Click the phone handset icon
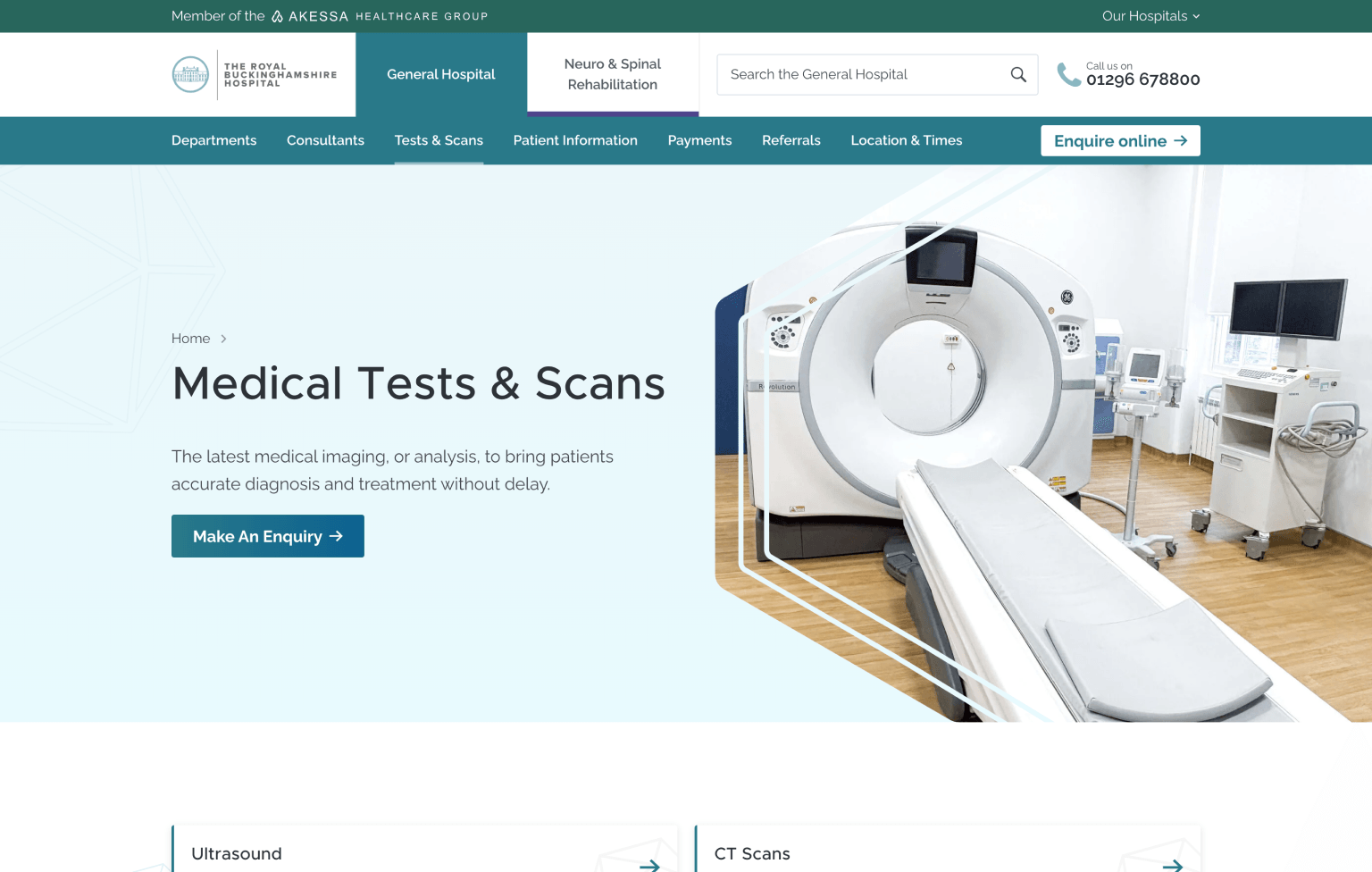Screen dimensions: 1372x872 coord(1068,75)
